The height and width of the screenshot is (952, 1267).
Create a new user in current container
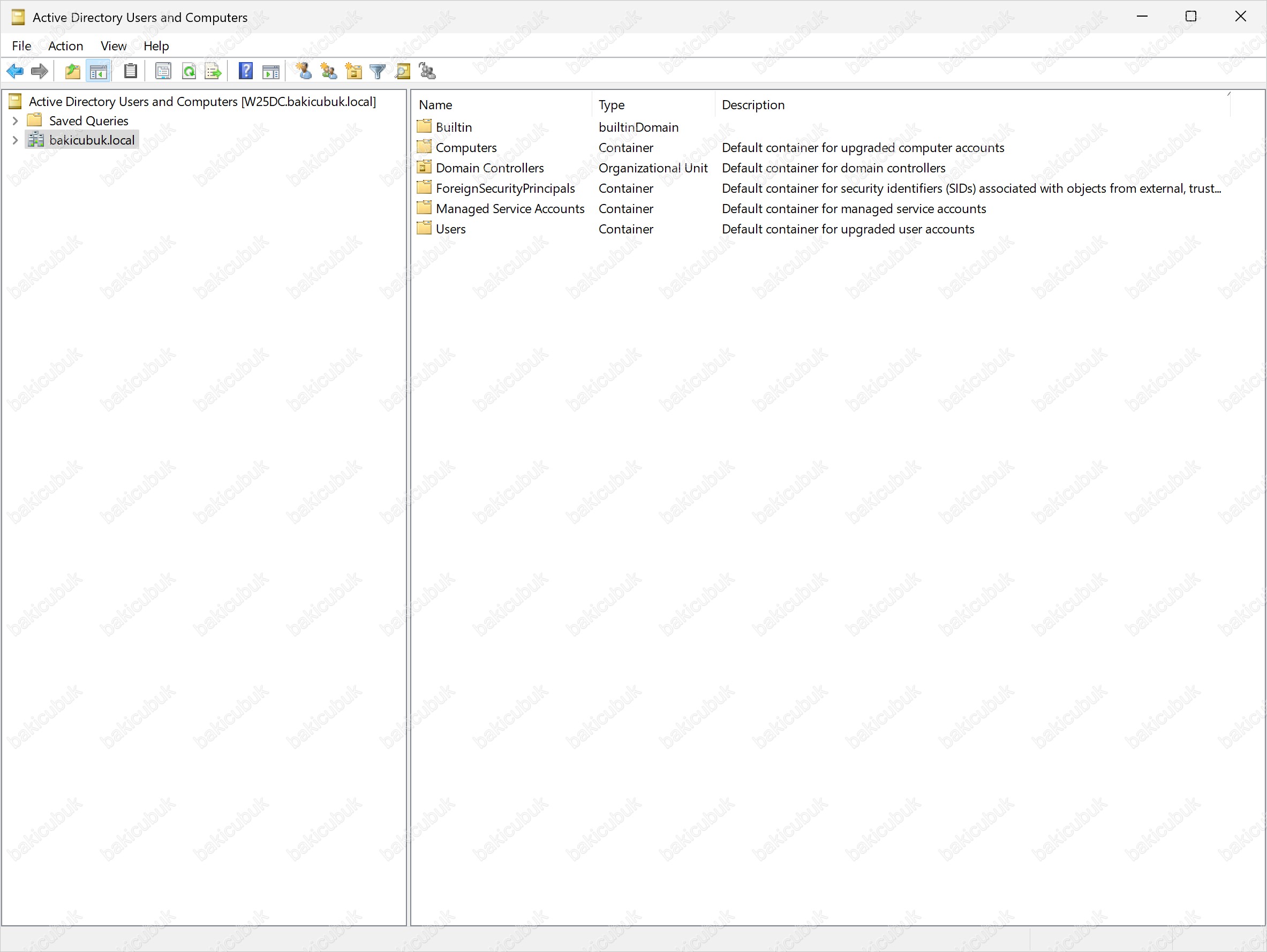(x=304, y=71)
